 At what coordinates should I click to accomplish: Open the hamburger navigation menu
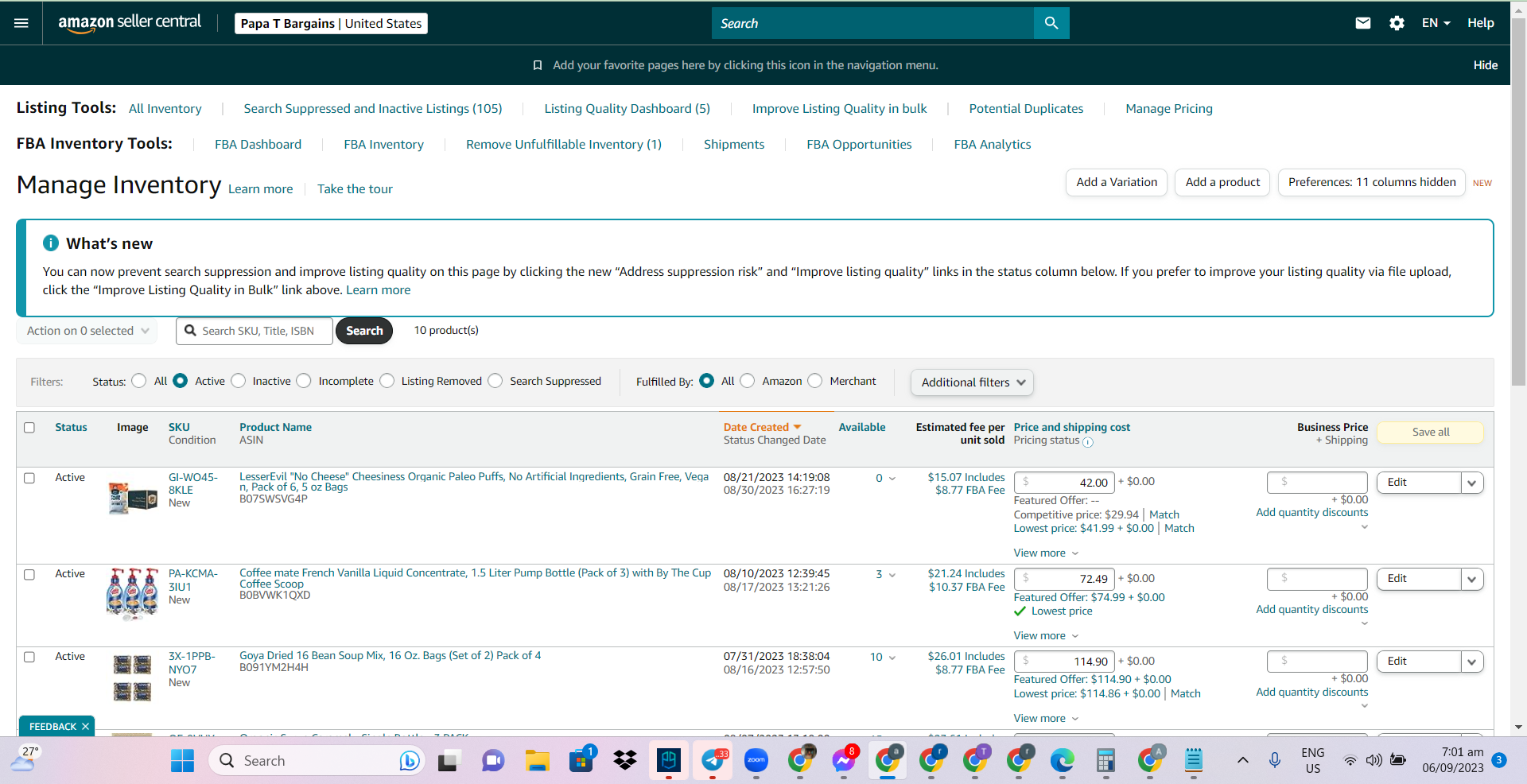tap(21, 23)
